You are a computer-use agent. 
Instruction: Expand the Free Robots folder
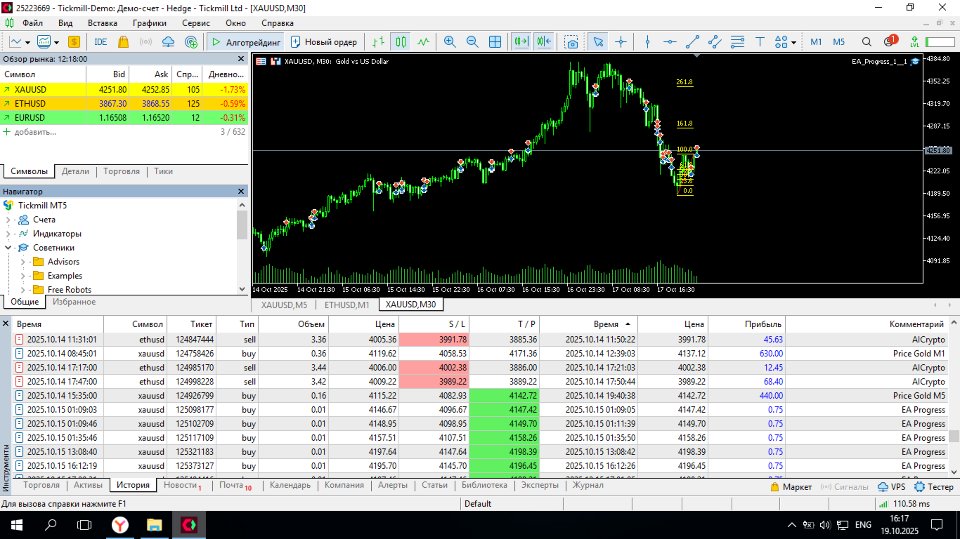tap(23, 290)
